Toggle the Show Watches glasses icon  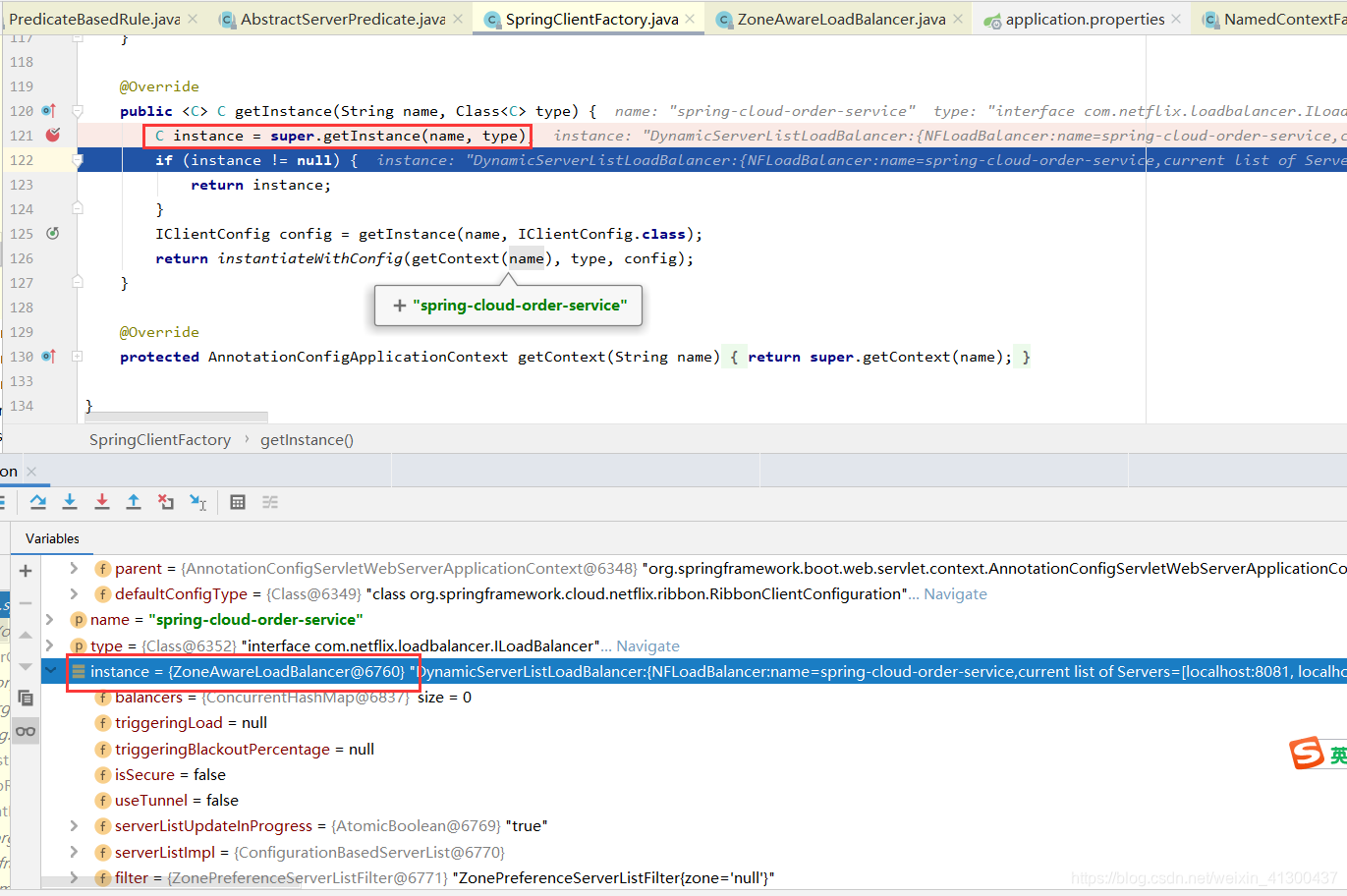(x=26, y=731)
